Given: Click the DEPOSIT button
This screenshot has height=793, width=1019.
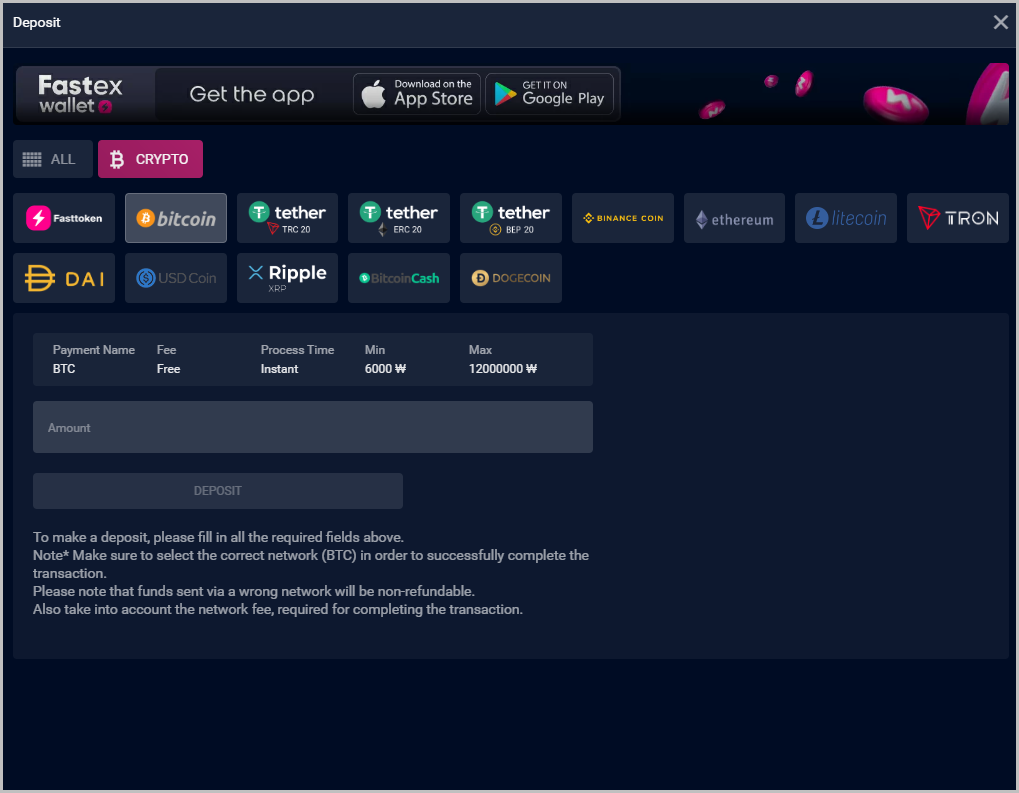Looking at the screenshot, I should (x=218, y=491).
